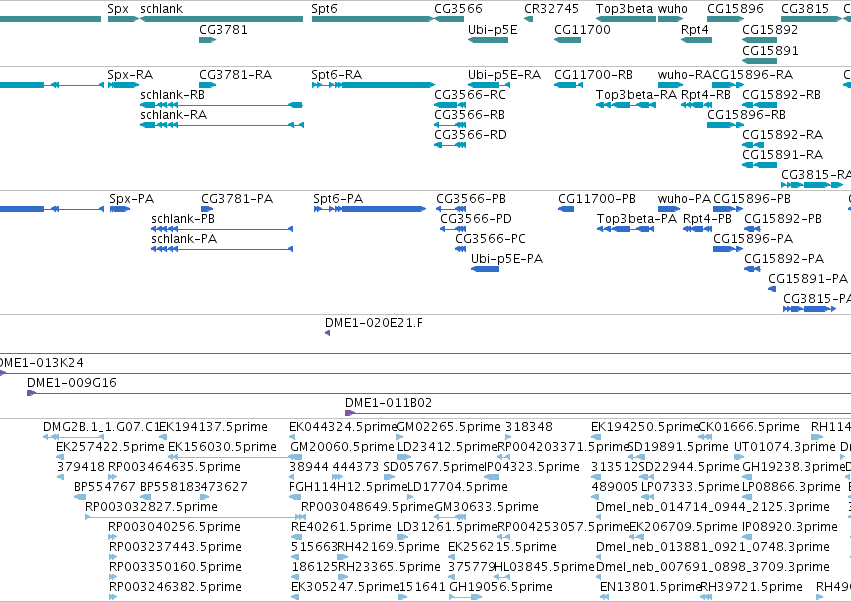Select protein schlank-PB

tap(183, 219)
